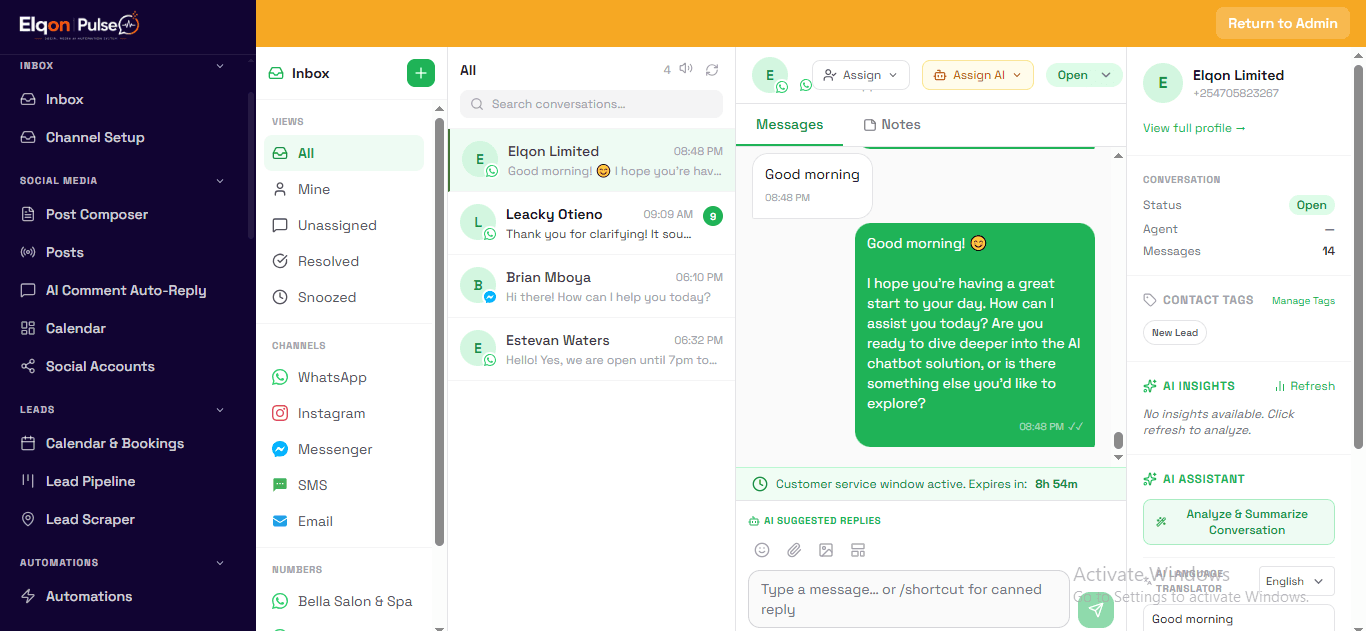Change status via the Open dropdown

pos(1084,75)
